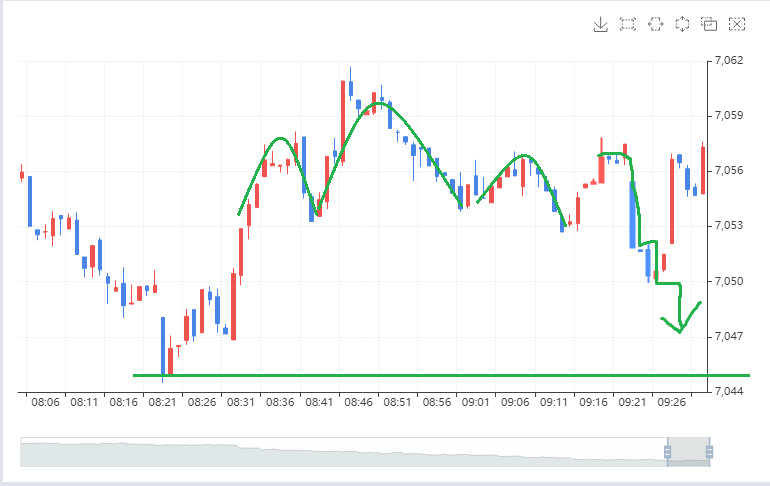Click the left handle of the zoom slider
This screenshot has height=486, width=770.
[667, 452]
